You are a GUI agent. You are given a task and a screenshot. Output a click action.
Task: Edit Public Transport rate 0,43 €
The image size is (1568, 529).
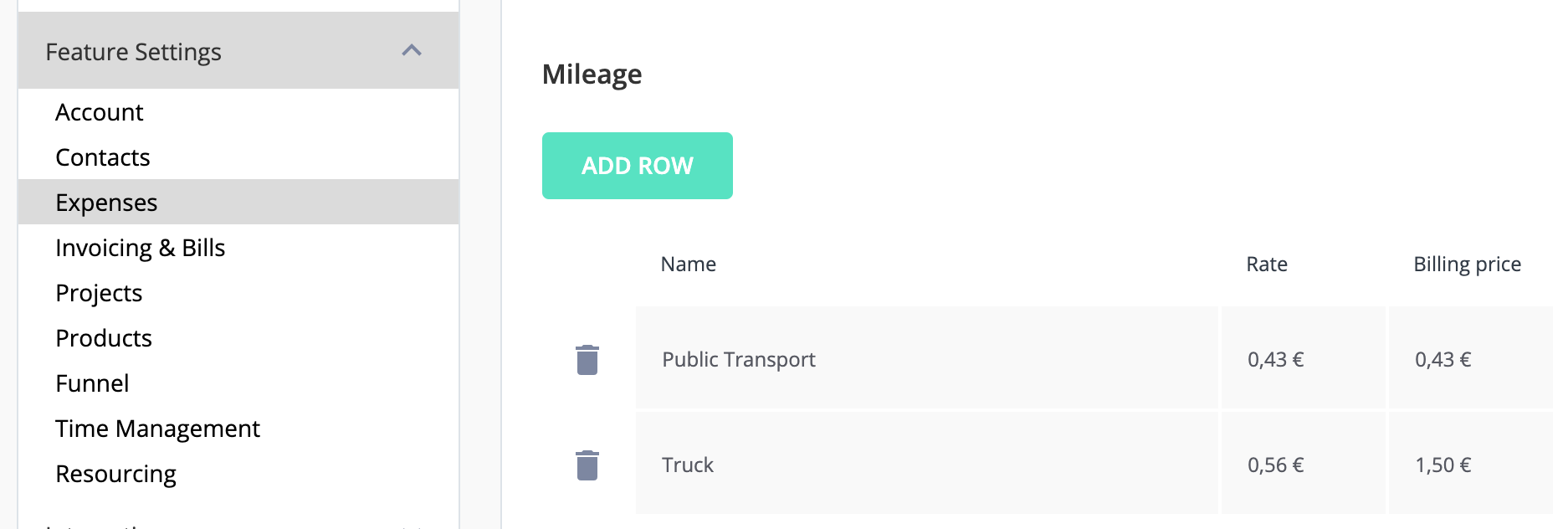pos(1304,358)
